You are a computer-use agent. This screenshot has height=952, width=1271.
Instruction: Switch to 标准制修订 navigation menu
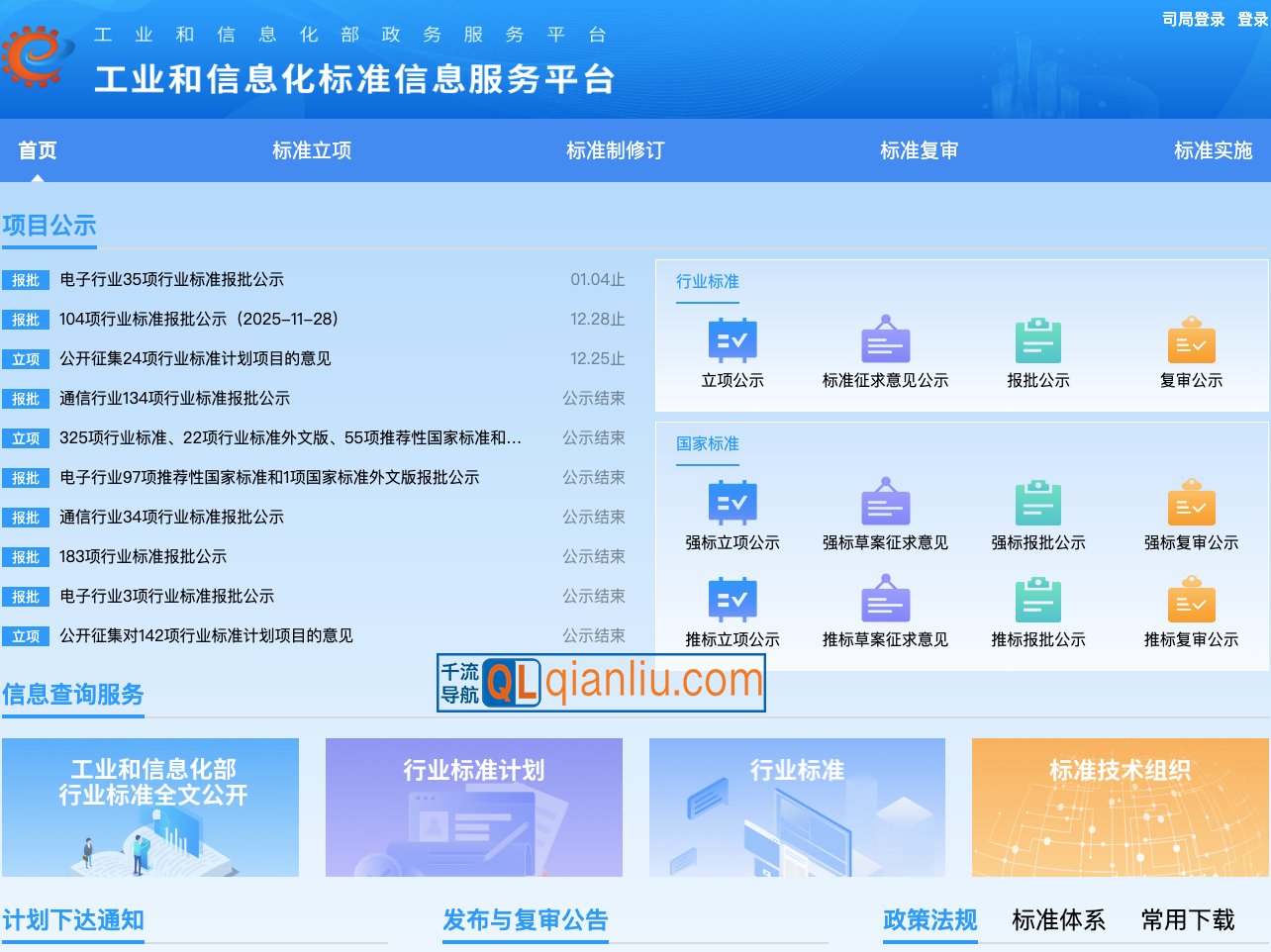click(615, 150)
